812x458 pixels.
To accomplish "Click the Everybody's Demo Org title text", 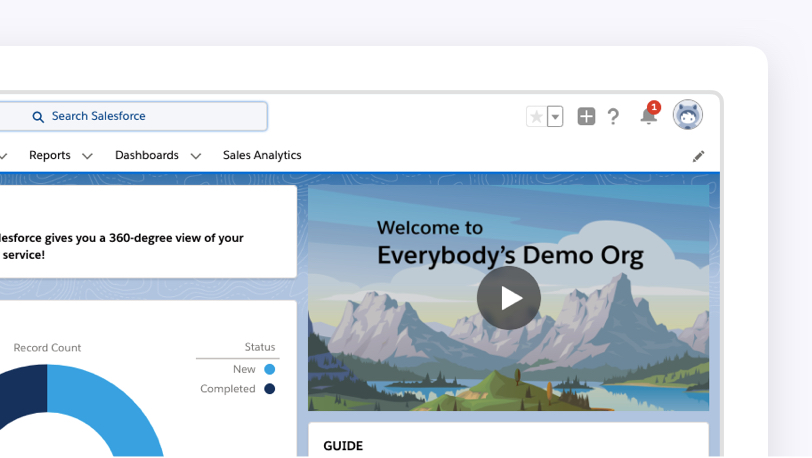I will coord(510,255).
